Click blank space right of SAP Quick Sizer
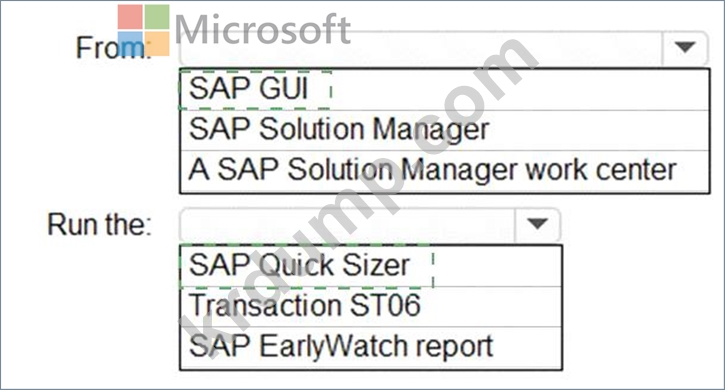The width and height of the screenshot is (725, 390). [x=498, y=266]
